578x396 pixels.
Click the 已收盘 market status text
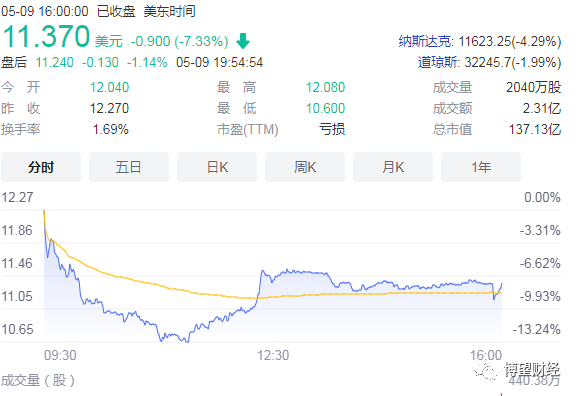point(116,11)
